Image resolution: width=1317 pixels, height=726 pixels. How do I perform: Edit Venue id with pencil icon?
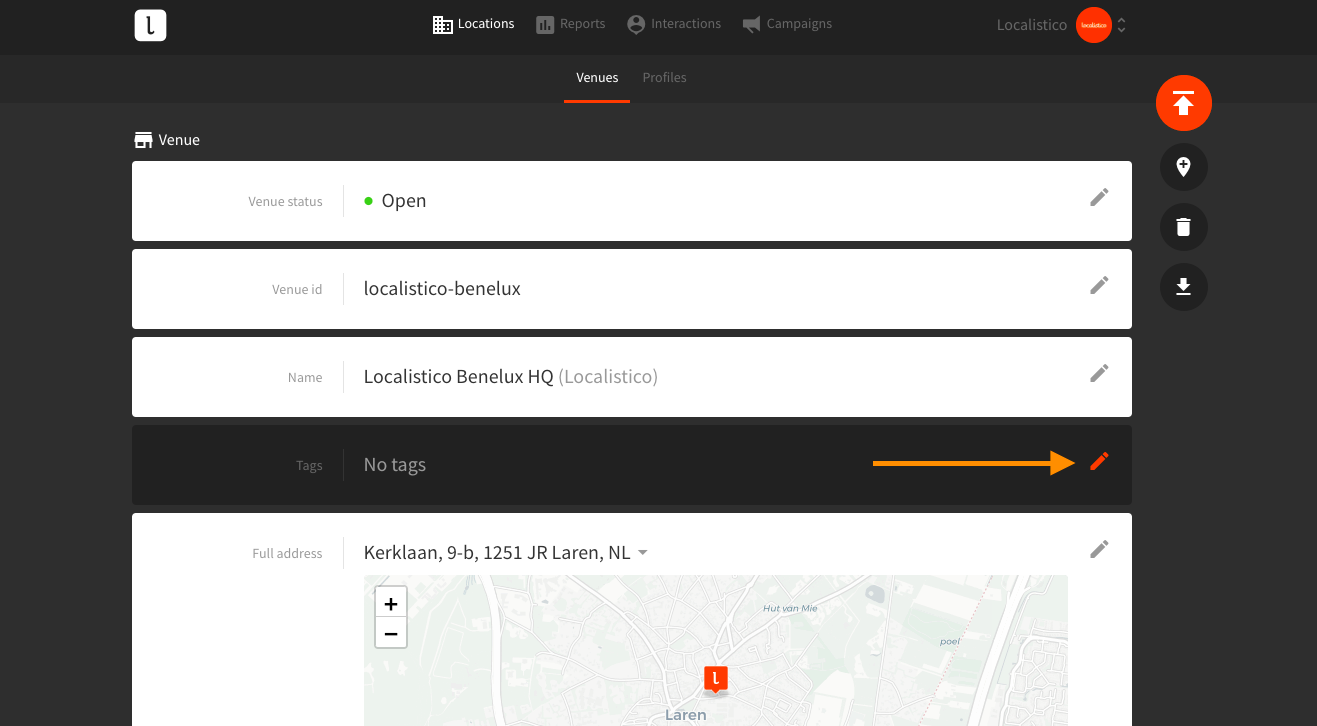1099,285
